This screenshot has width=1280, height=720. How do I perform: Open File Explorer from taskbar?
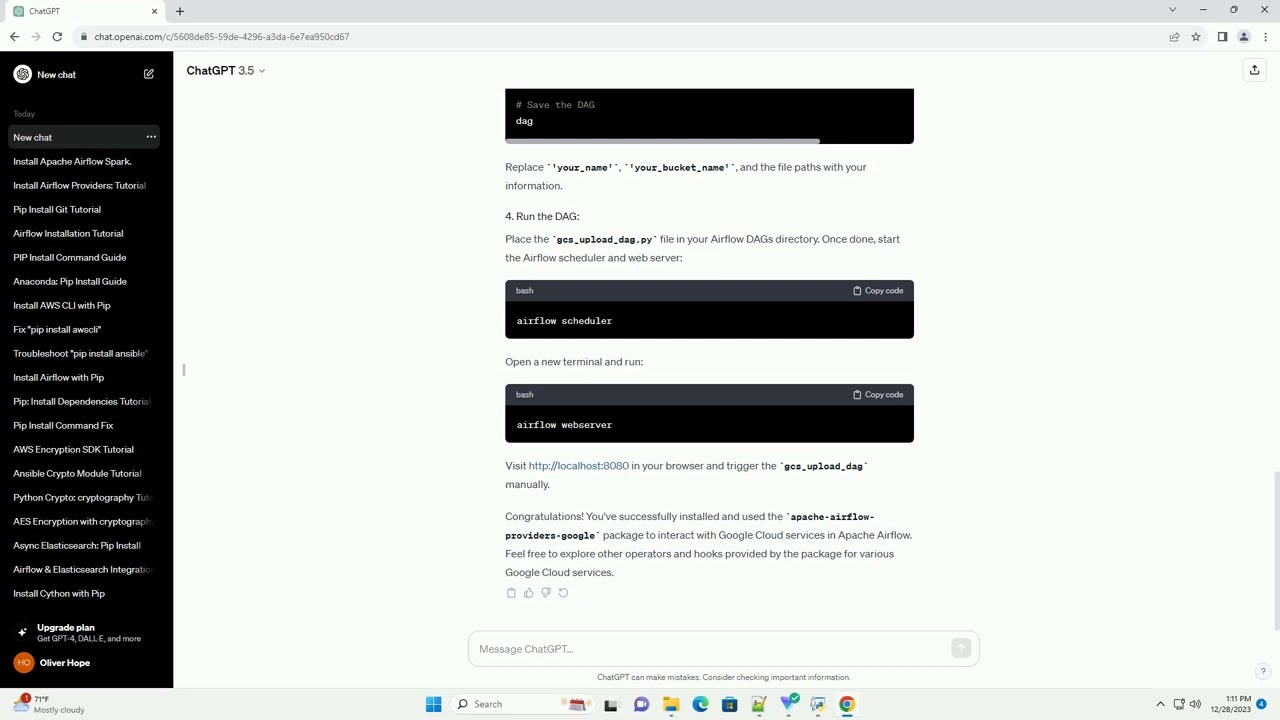coord(671,704)
